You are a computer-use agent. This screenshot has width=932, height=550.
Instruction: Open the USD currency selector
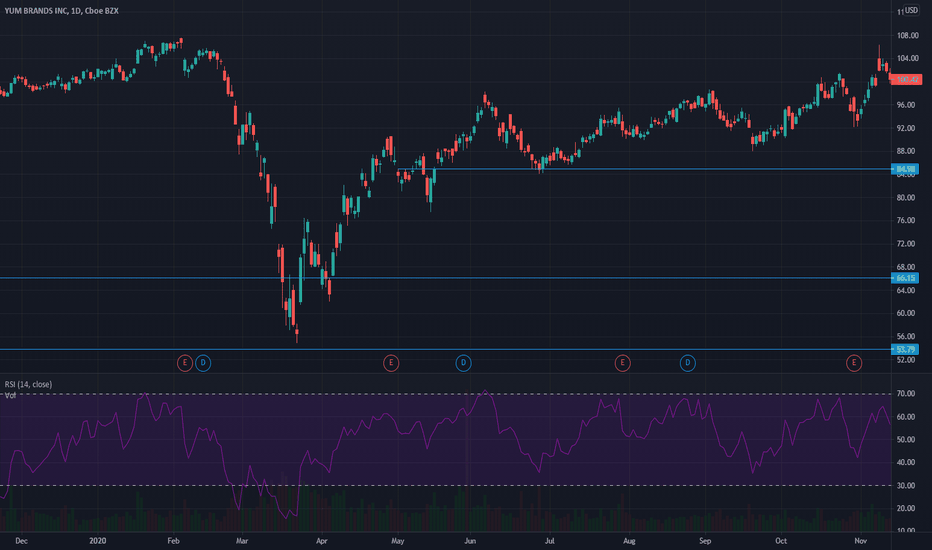pyautogui.click(x=911, y=11)
